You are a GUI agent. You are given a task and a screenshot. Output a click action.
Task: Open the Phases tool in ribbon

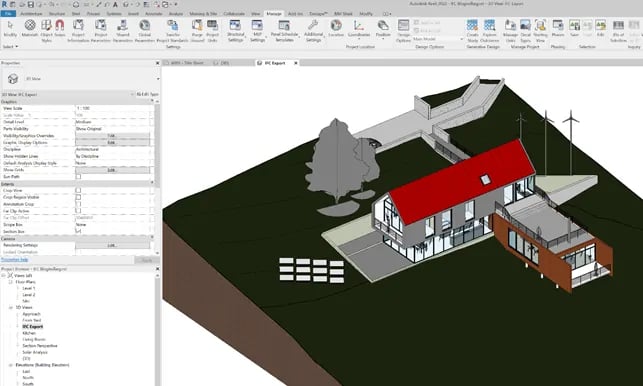(x=558, y=28)
